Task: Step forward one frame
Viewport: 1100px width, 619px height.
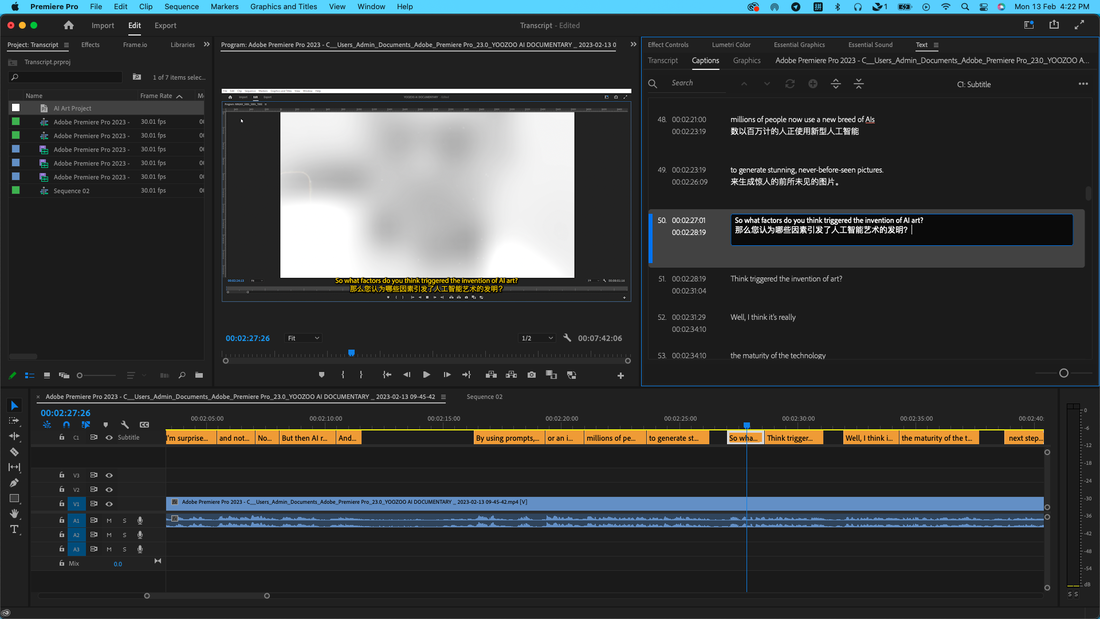Action: [447, 375]
